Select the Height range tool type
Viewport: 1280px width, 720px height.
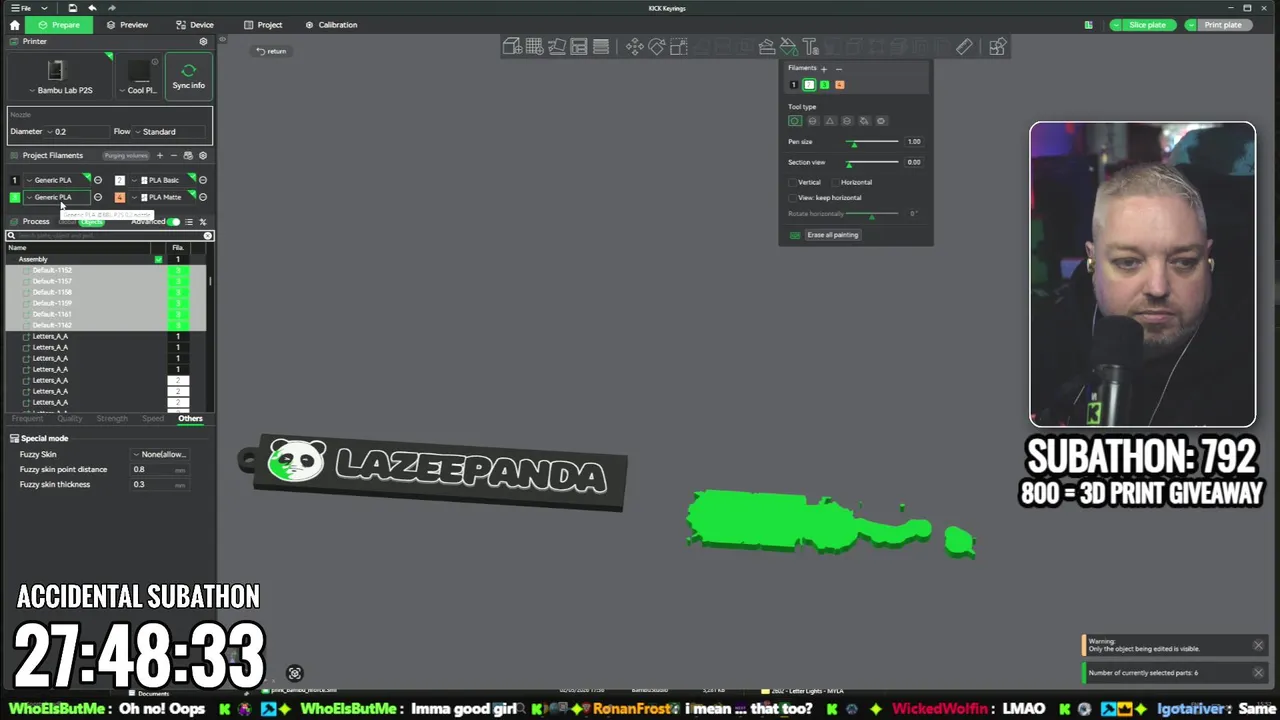[846, 121]
